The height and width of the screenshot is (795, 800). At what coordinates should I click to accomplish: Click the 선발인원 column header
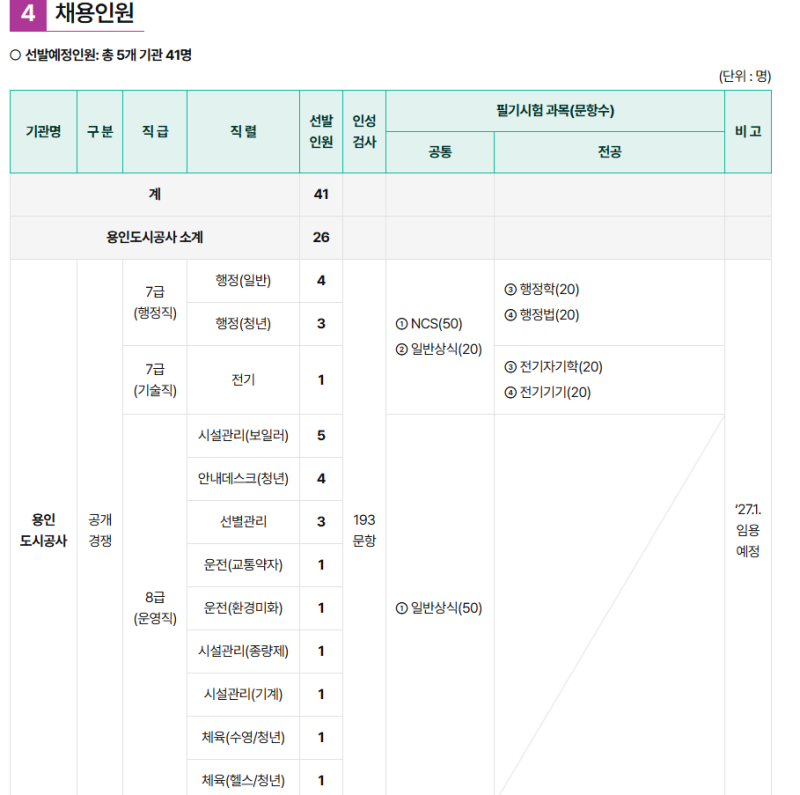tap(321, 132)
